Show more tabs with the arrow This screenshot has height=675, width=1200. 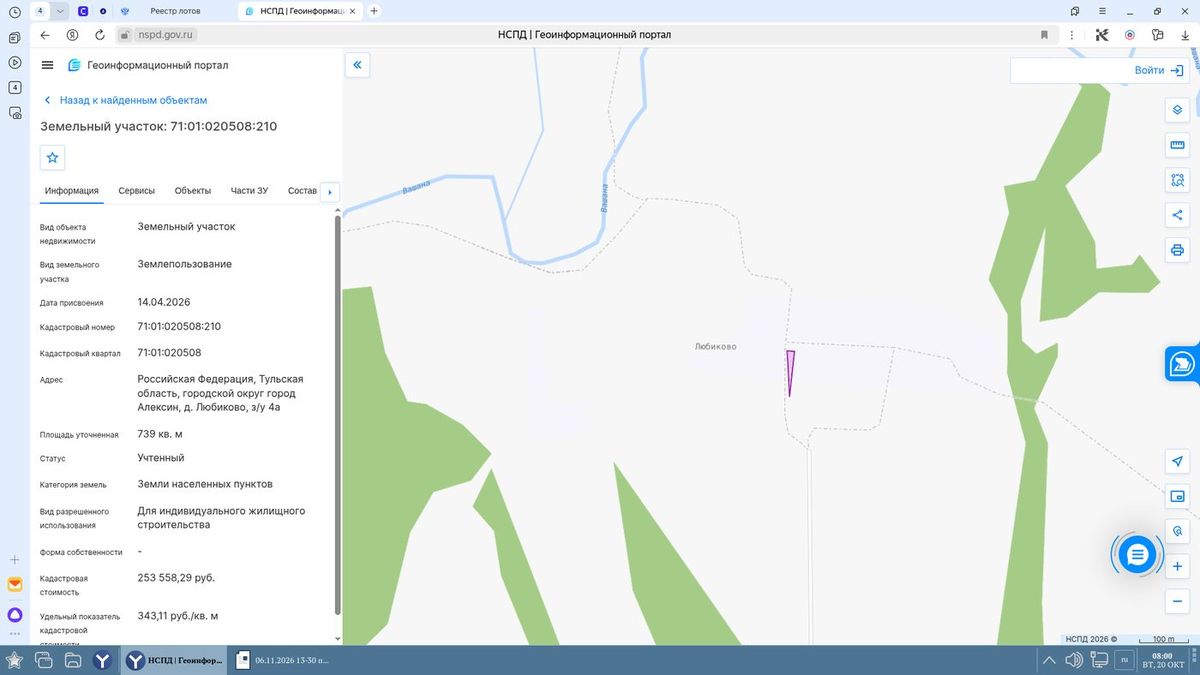tap(329, 191)
